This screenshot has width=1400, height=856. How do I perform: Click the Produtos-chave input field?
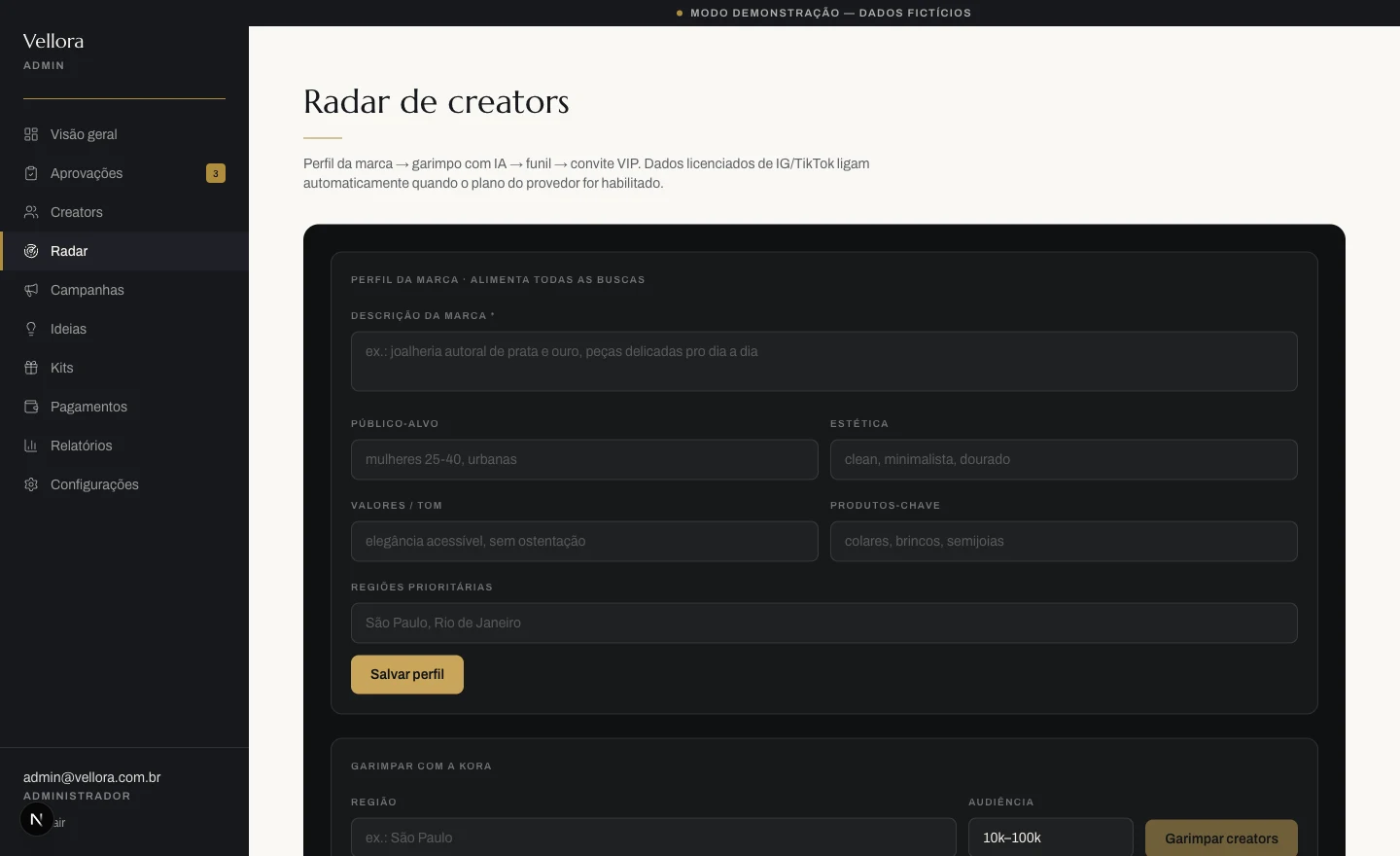click(1064, 541)
